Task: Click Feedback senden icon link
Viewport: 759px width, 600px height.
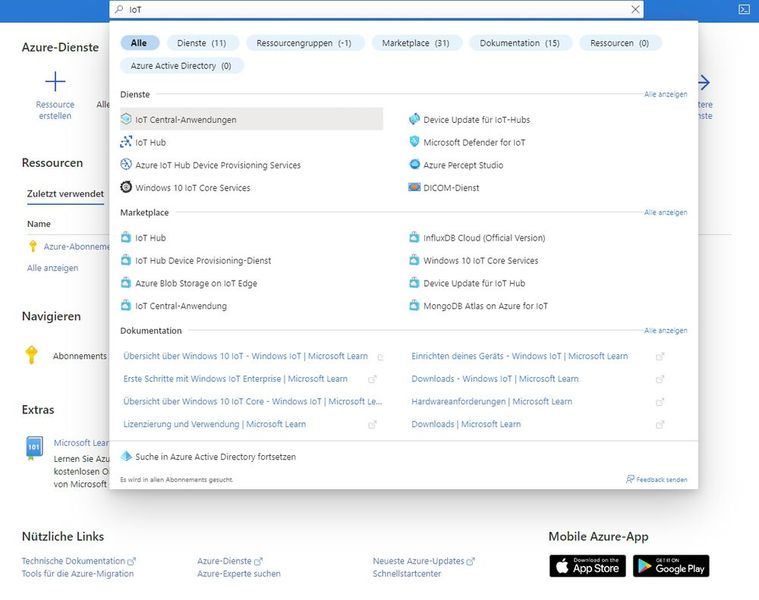Action: 630,479
